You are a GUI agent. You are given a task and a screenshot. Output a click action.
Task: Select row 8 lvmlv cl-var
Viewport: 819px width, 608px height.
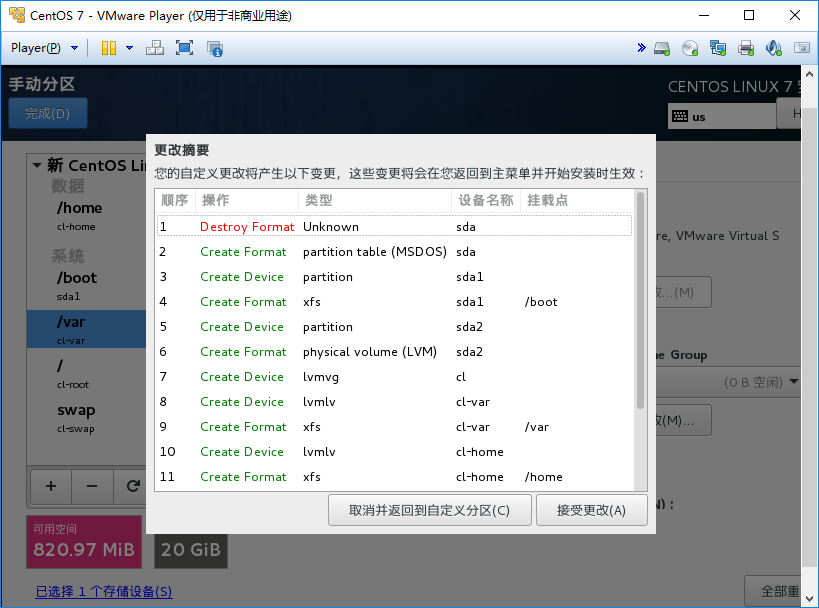coord(394,402)
